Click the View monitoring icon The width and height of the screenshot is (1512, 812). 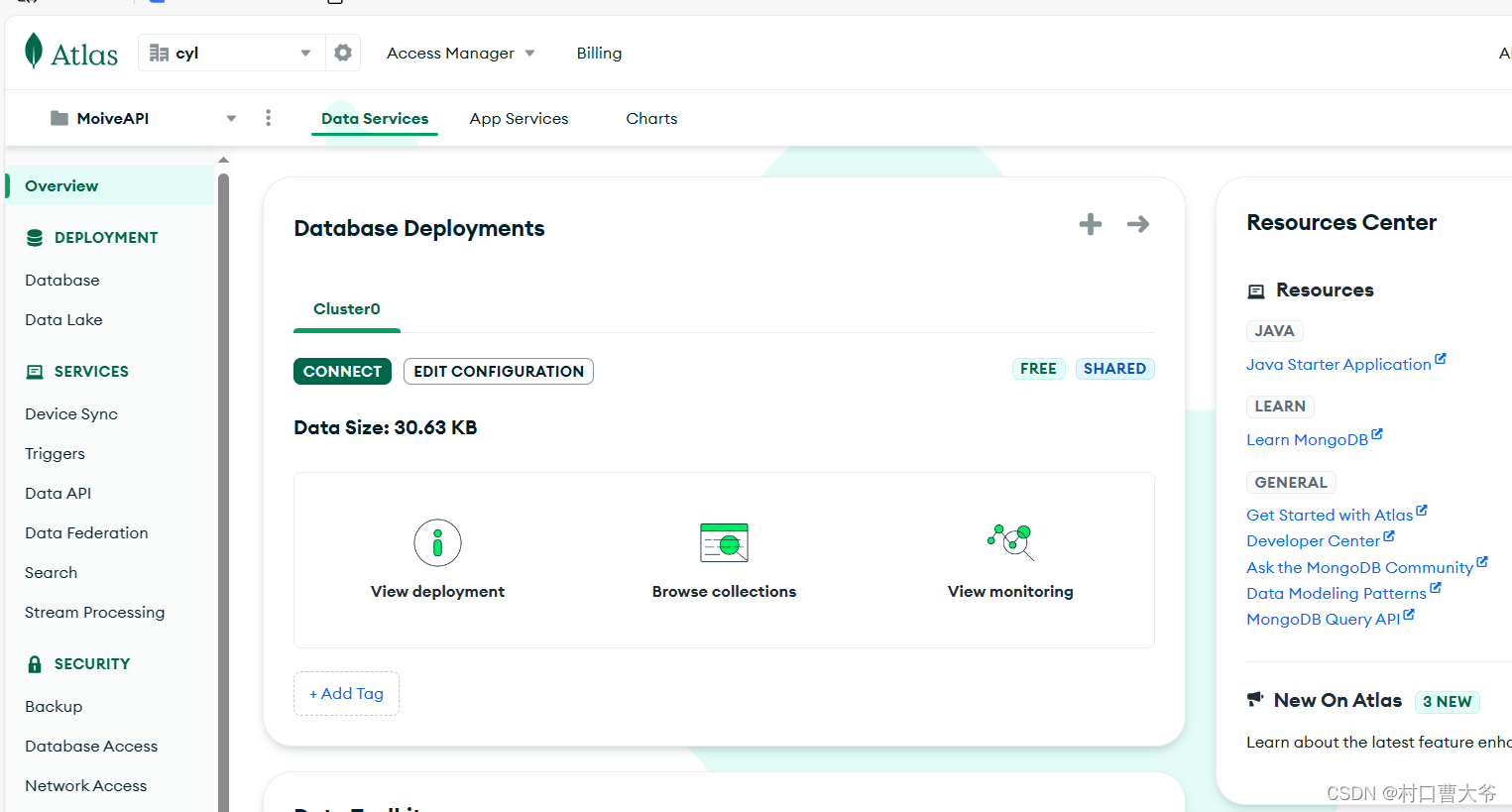coord(1010,541)
